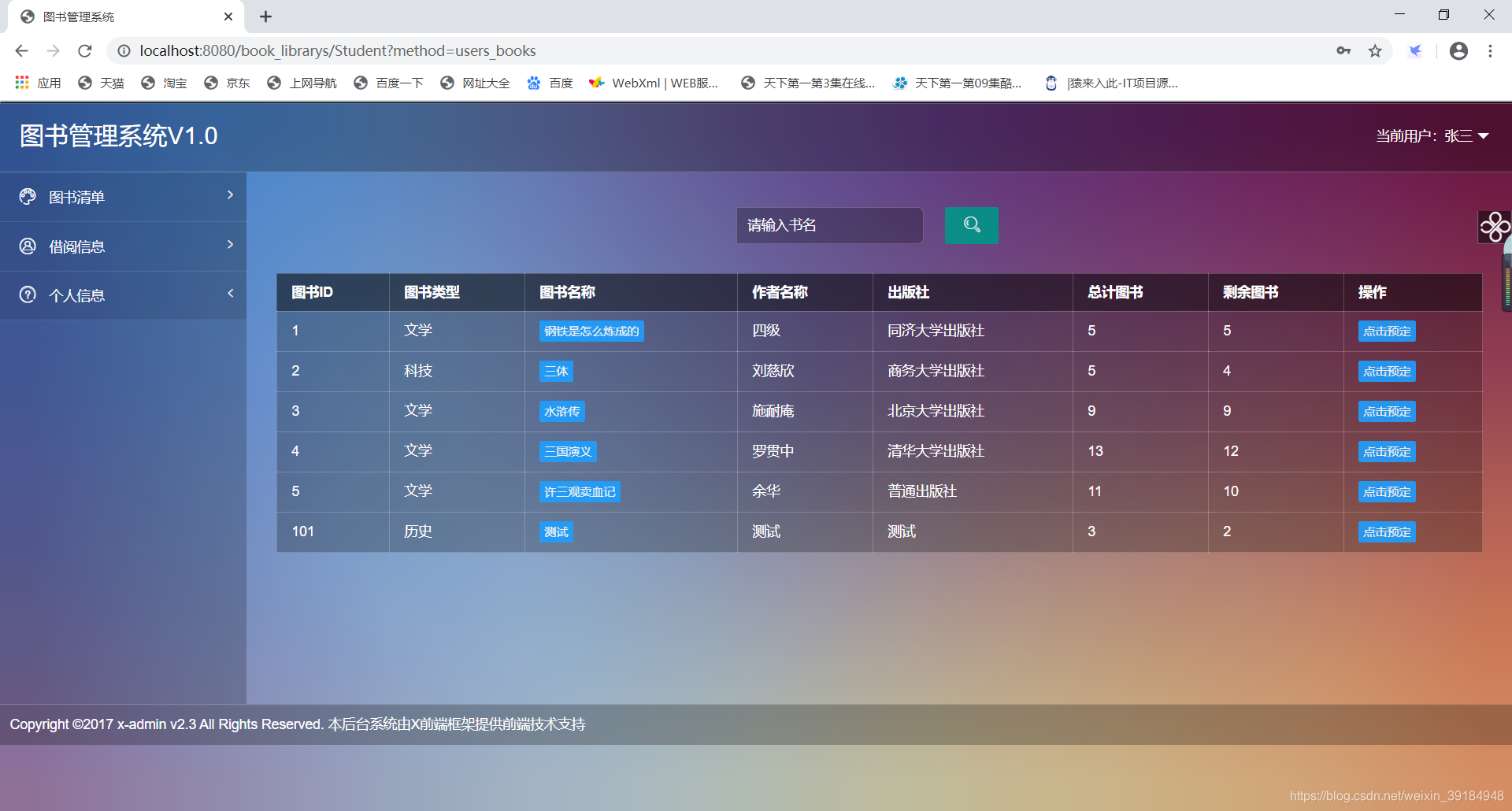Click the 图书管理系统 browser tab
Image resolution: width=1512 pixels, height=811 pixels.
click(x=126, y=17)
